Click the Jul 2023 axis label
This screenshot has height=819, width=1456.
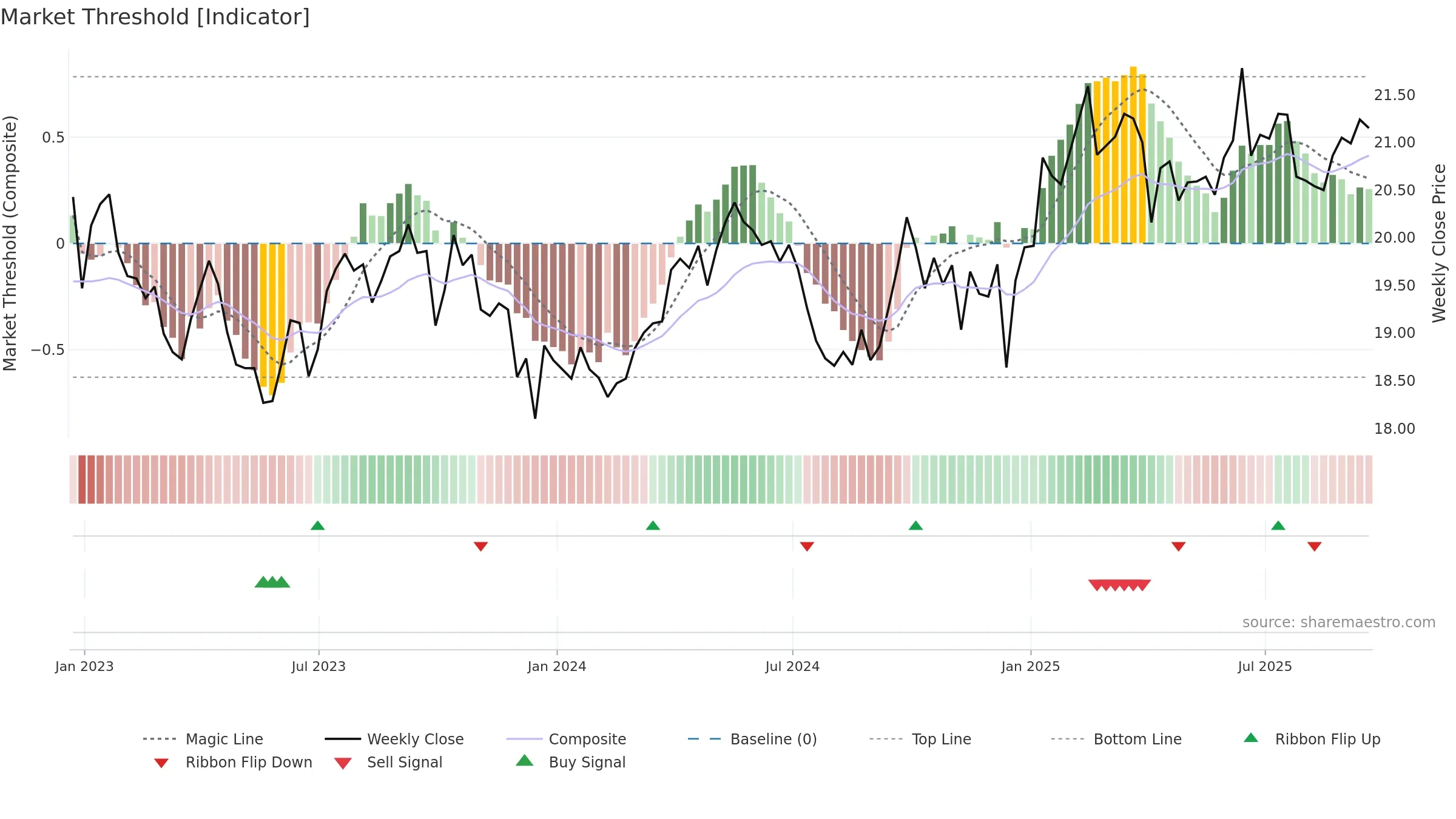coord(318,666)
